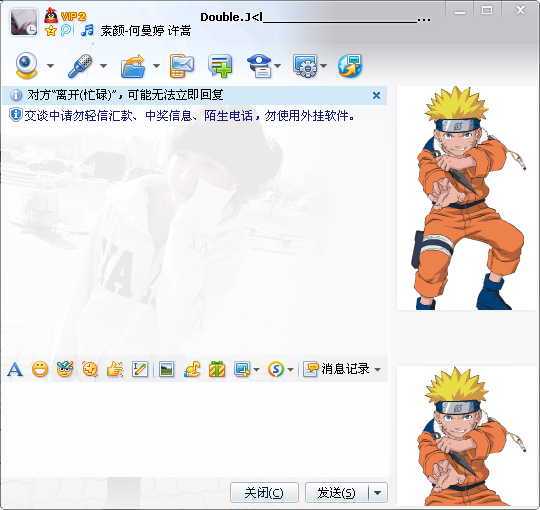This screenshot has width=540, height=510.
Task: Open 消息记录 message history
Action: point(336,369)
